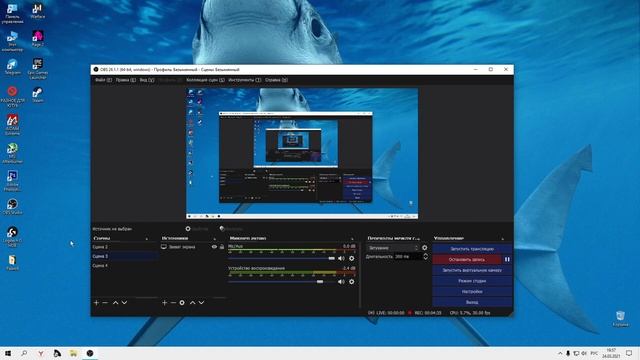
Task: Open the Yandex browser from the taskbar
Action: click(x=41, y=353)
